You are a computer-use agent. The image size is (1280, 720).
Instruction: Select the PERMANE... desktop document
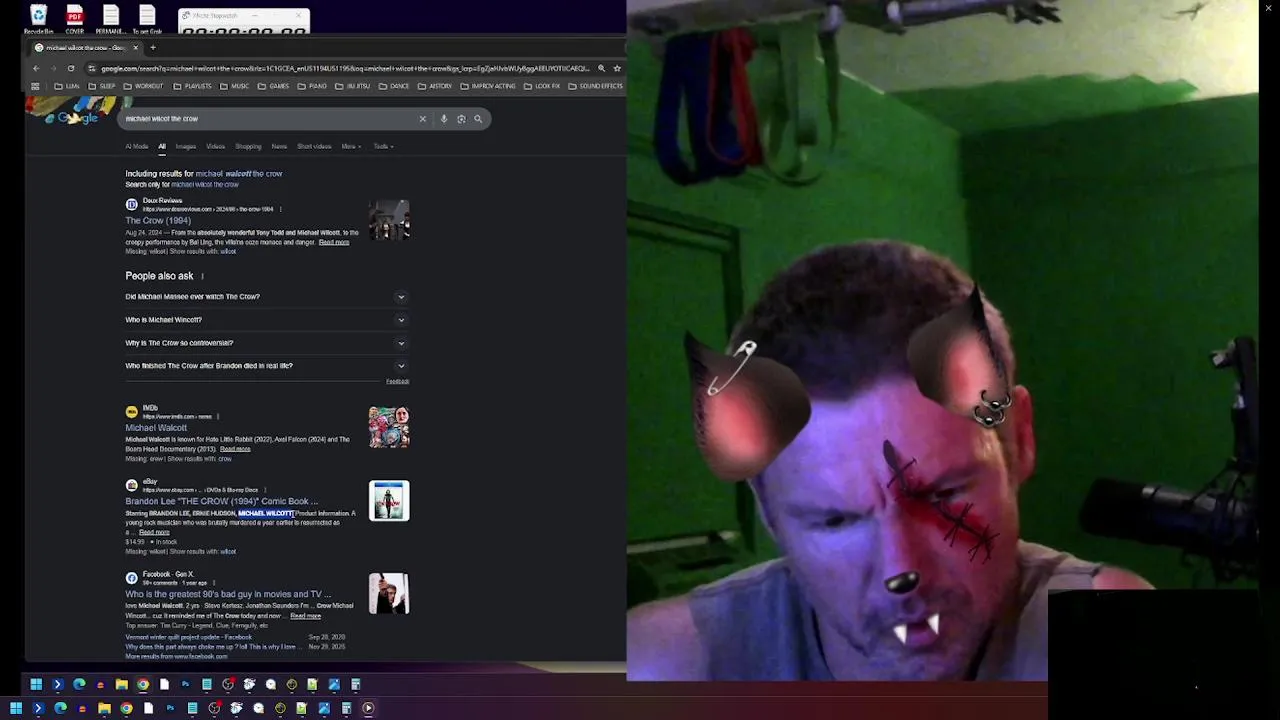(x=110, y=19)
